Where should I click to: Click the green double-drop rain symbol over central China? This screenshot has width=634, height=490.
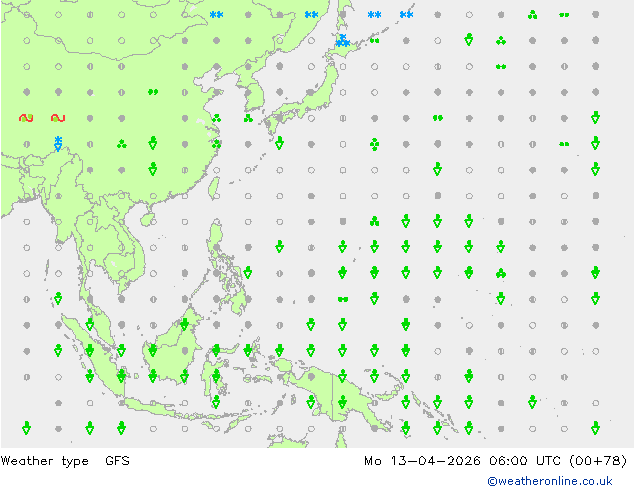click(153, 92)
